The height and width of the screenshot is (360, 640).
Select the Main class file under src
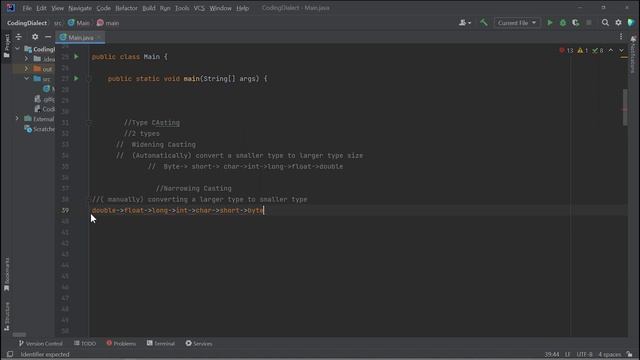click(x=49, y=89)
